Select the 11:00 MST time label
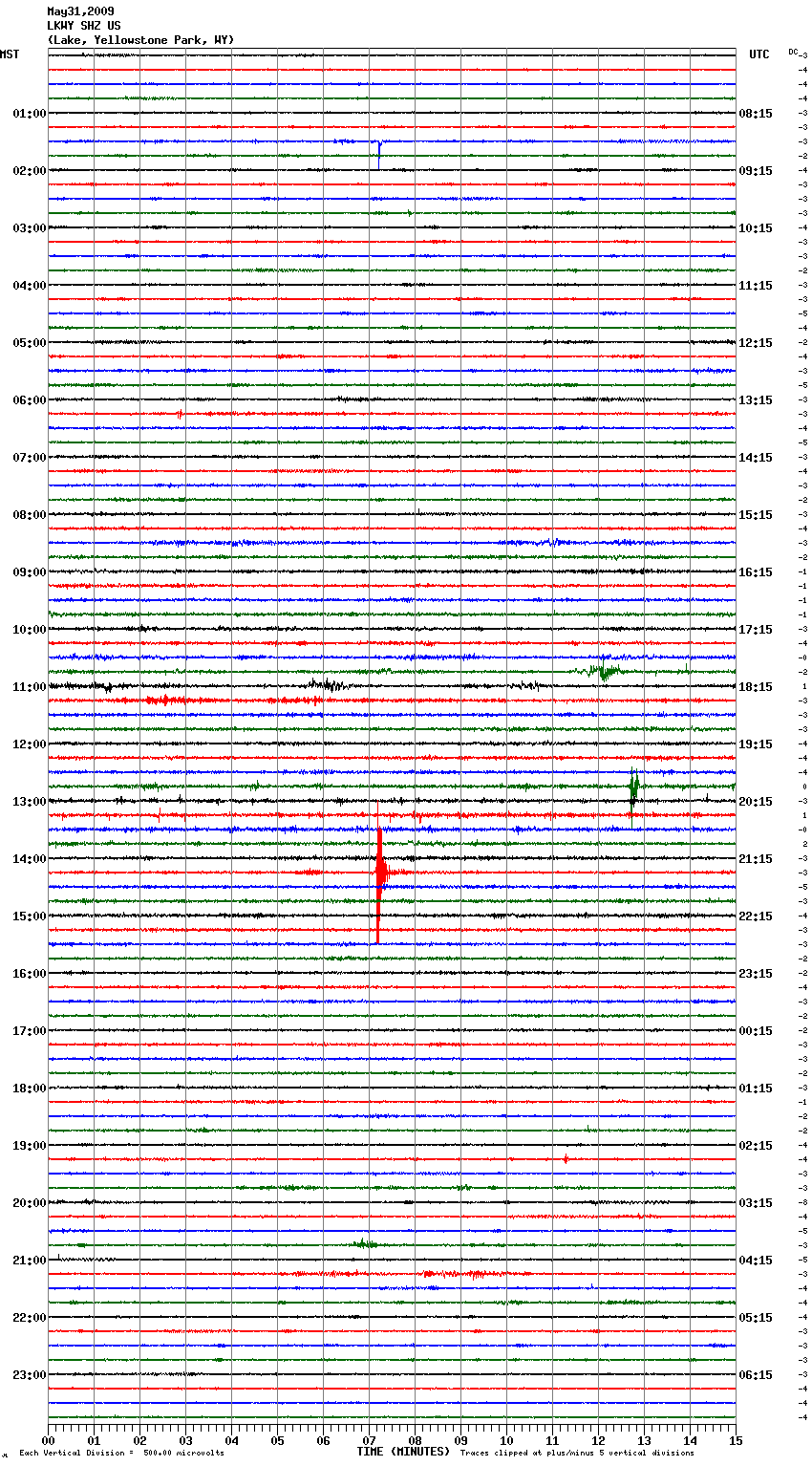The height and width of the screenshot is (1466, 812). [30, 687]
